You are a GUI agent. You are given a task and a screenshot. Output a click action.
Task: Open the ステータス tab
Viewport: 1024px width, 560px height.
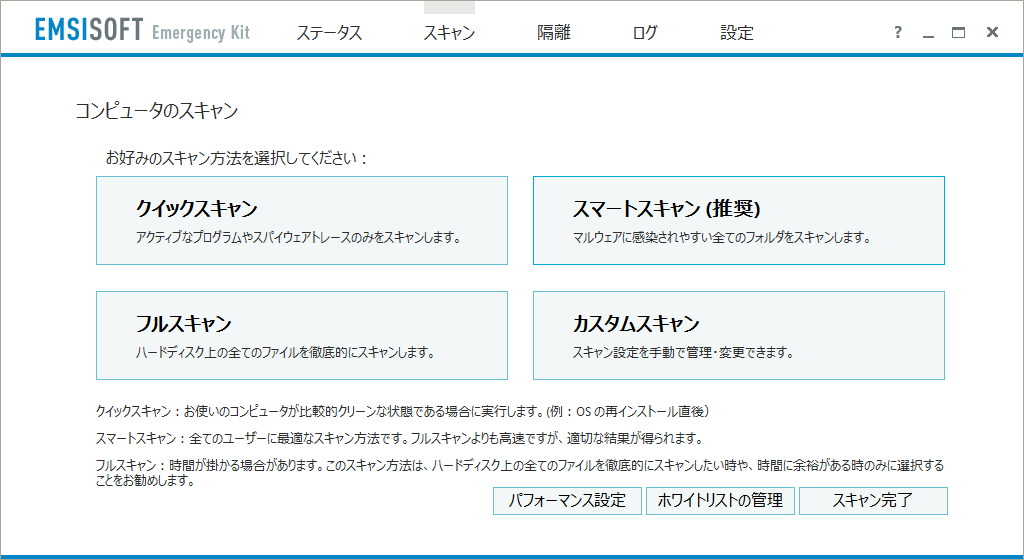click(x=328, y=32)
